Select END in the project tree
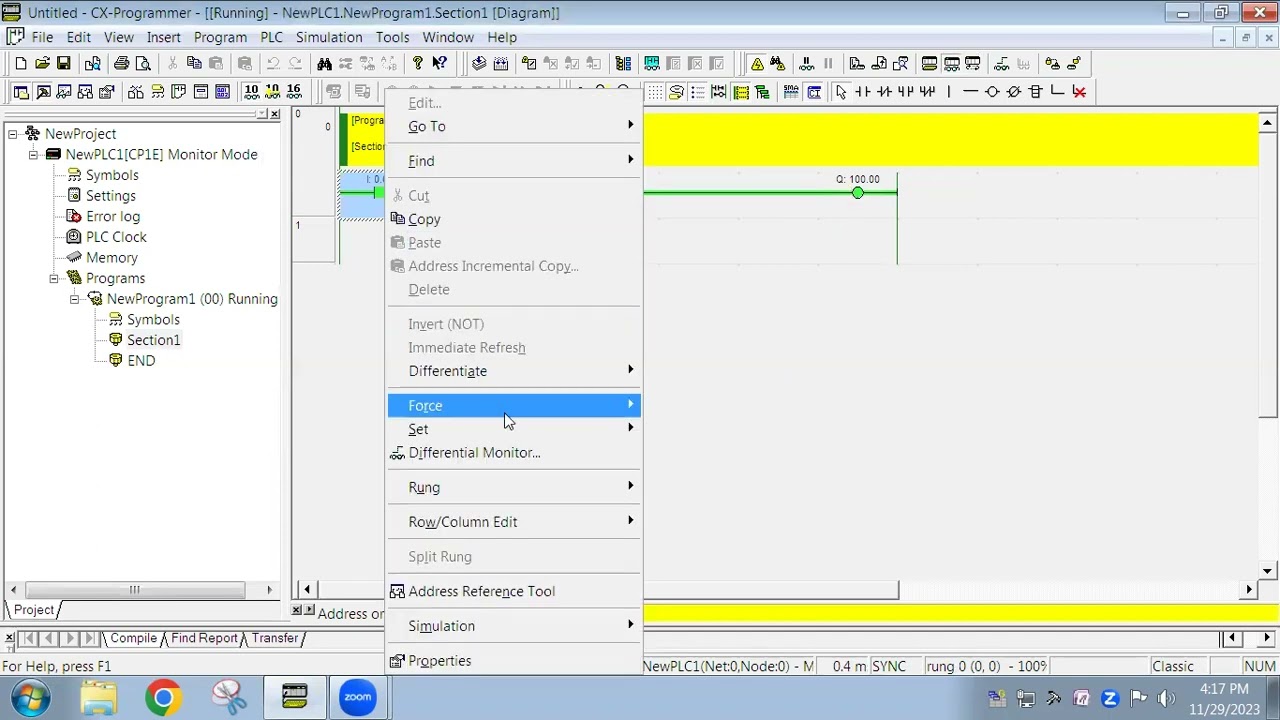The width and height of the screenshot is (1280, 720). pos(141,361)
